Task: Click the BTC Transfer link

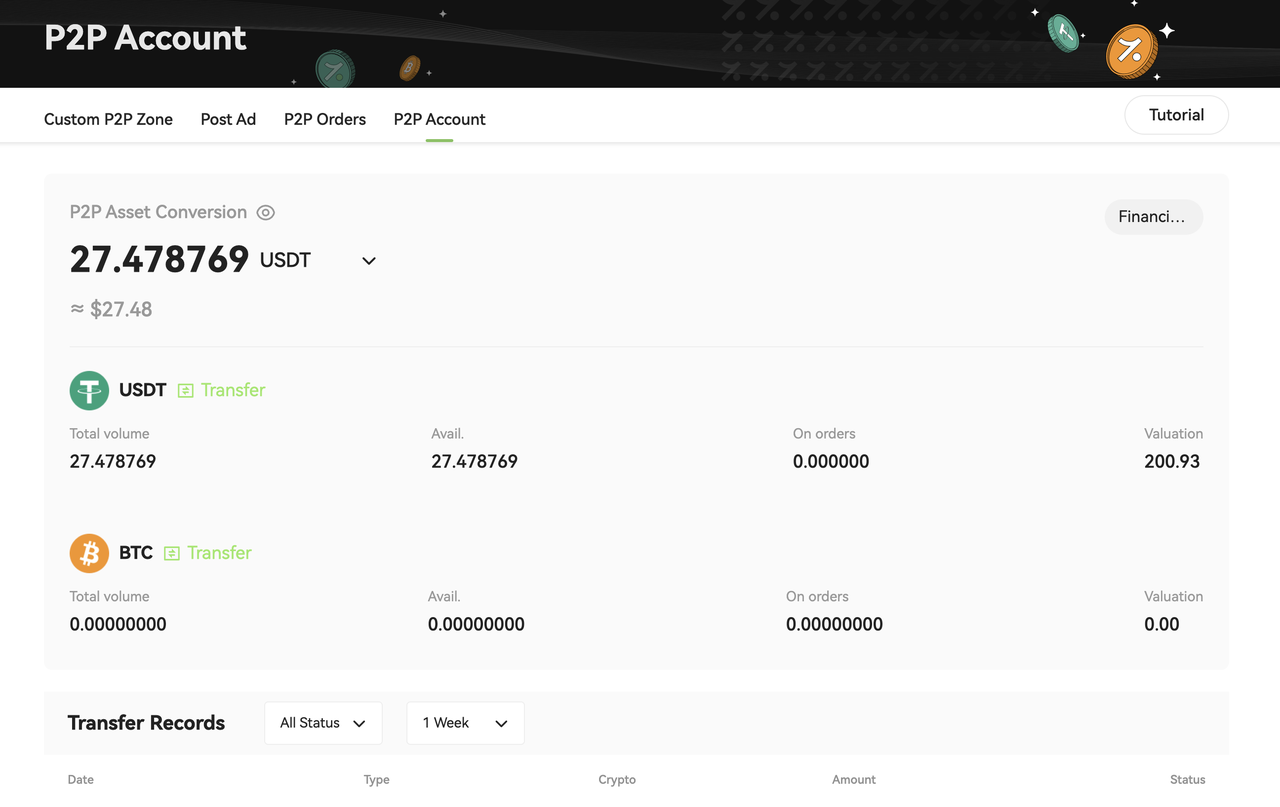Action: point(219,553)
